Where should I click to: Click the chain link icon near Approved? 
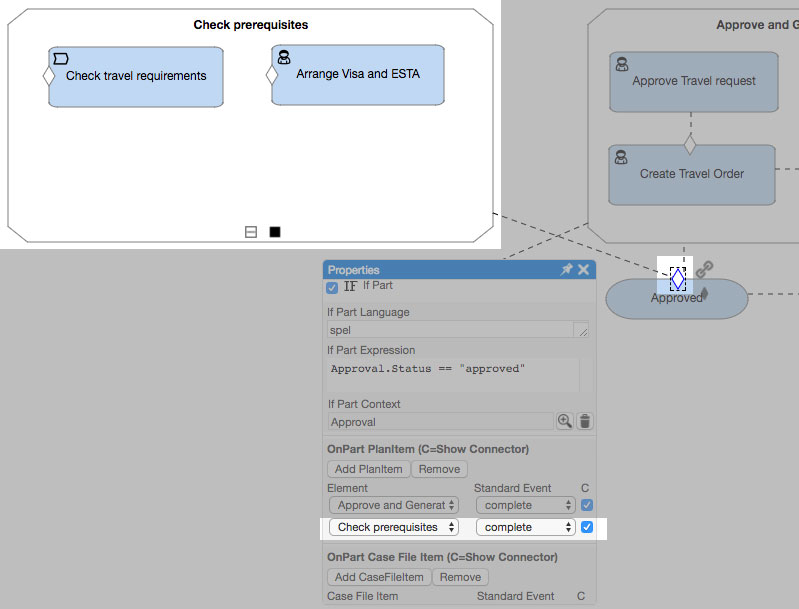tap(704, 269)
